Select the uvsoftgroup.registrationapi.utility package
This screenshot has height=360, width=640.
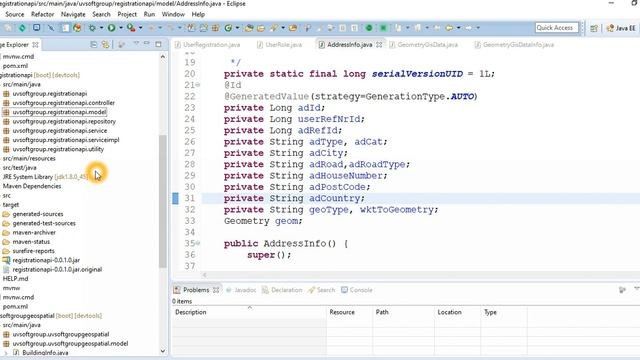click(58, 149)
